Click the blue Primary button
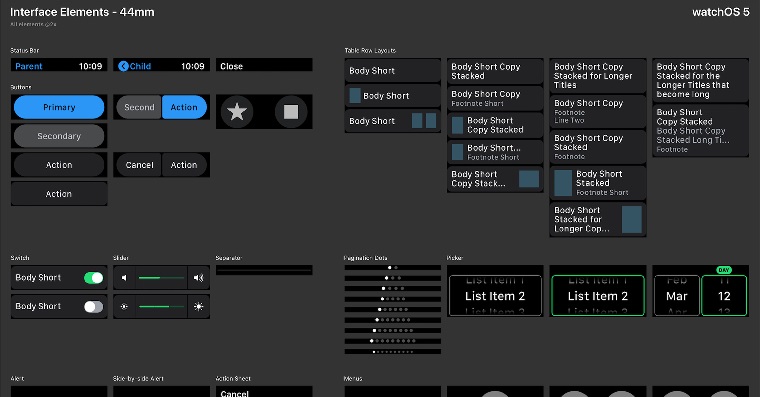 pos(59,107)
